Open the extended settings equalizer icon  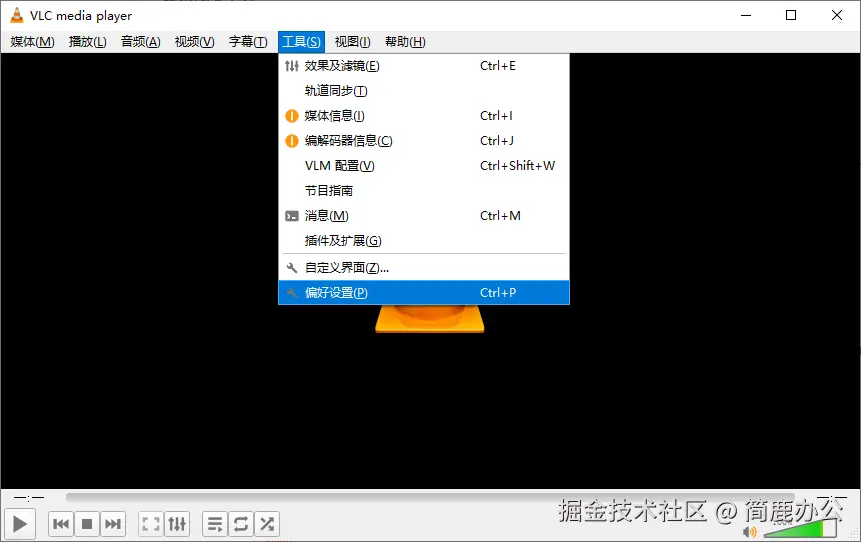(x=177, y=524)
